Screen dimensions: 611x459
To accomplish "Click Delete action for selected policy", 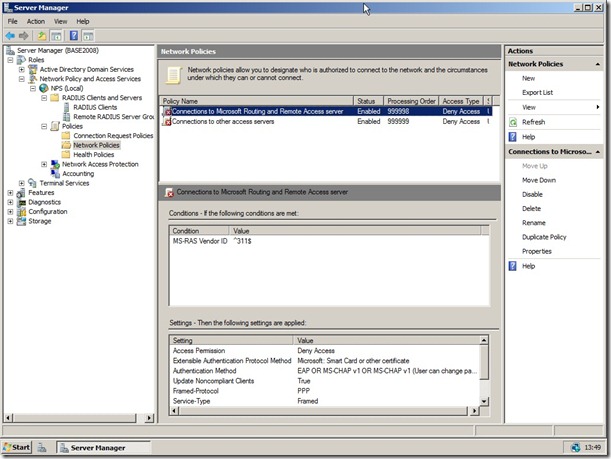I will point(532,209).
